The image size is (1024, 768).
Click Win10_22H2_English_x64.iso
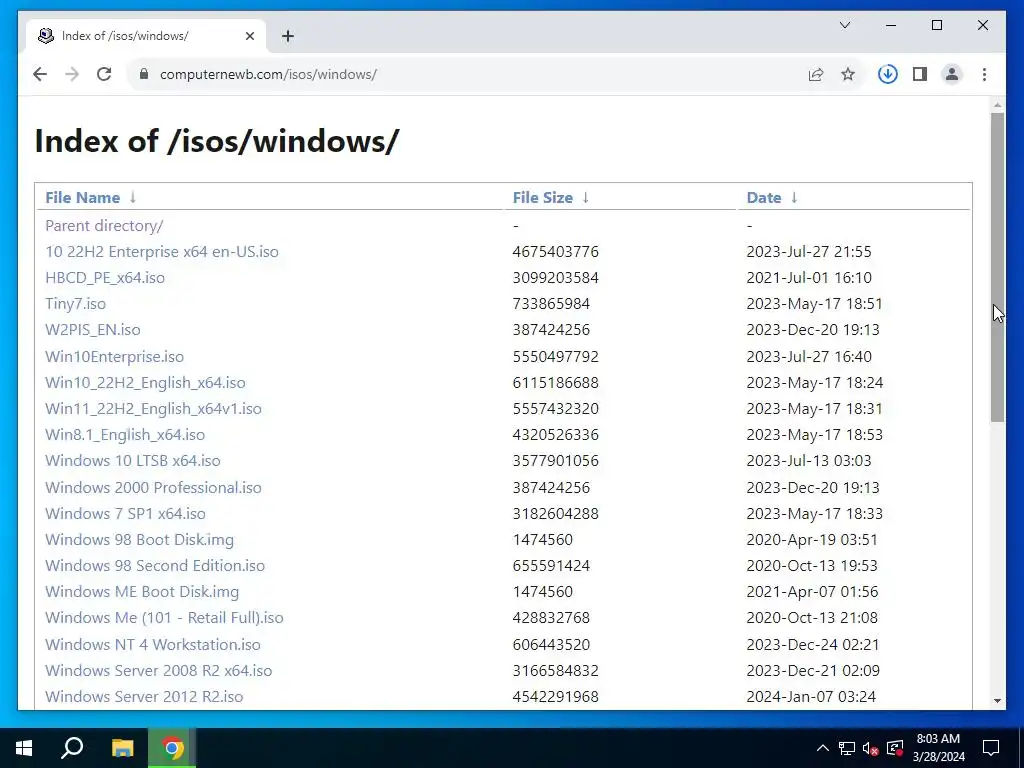pos(145,383)
